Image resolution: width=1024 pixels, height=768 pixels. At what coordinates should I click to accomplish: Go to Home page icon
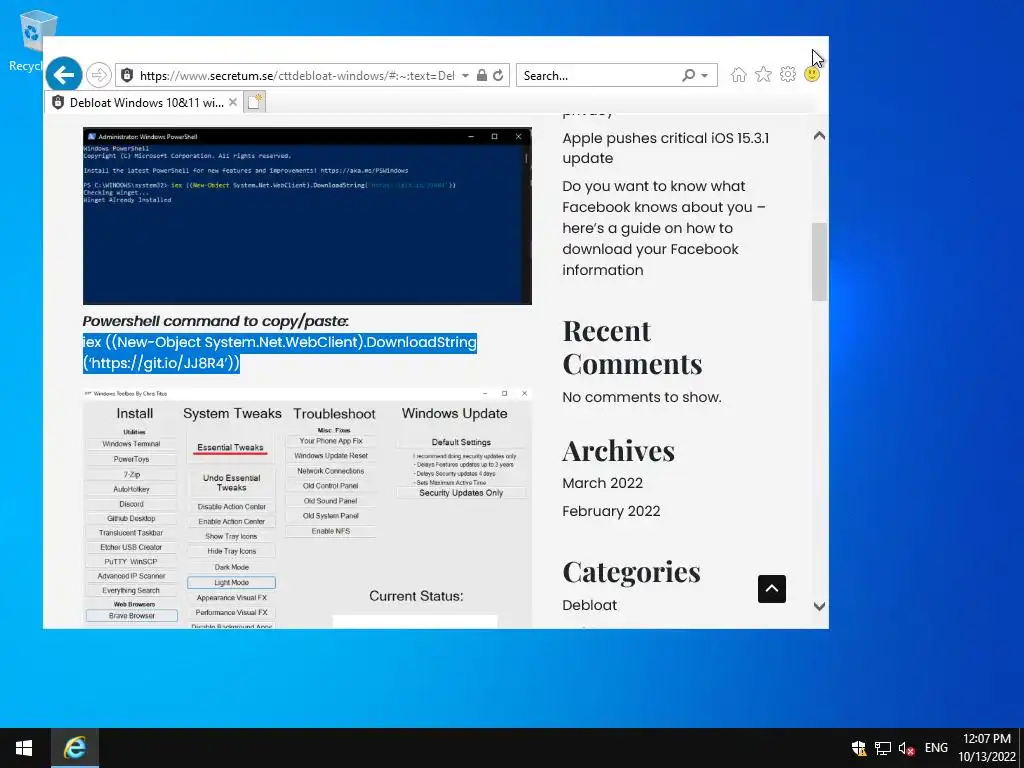tap(739, 74)
